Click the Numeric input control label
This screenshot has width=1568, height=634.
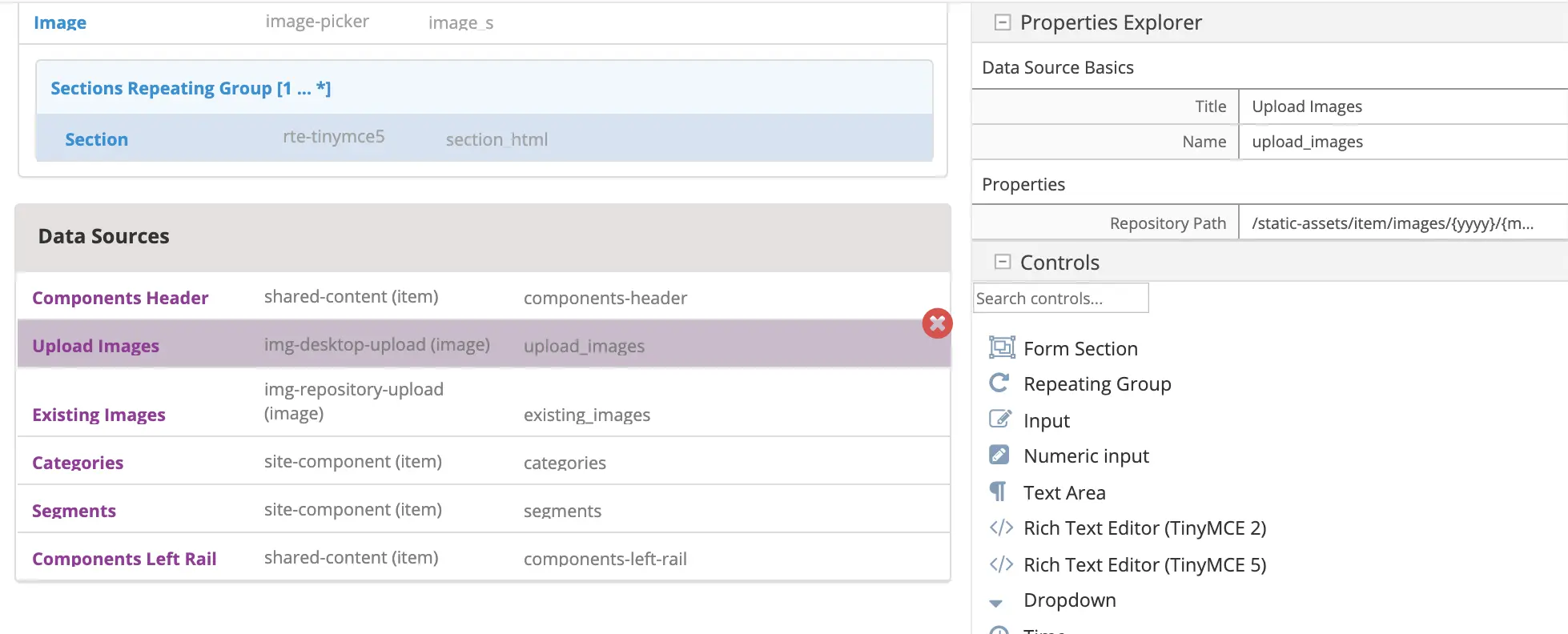click(1086, 456)
